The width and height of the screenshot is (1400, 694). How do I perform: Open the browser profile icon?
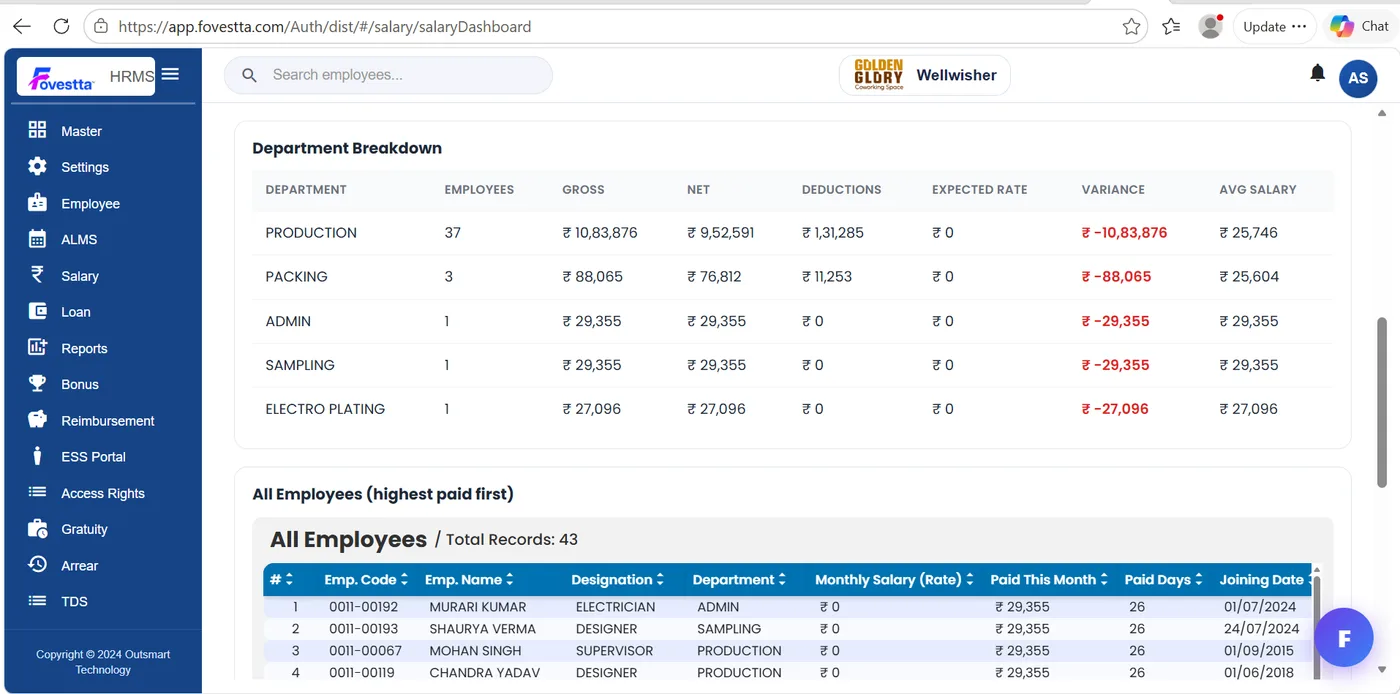pos(1211,27)
